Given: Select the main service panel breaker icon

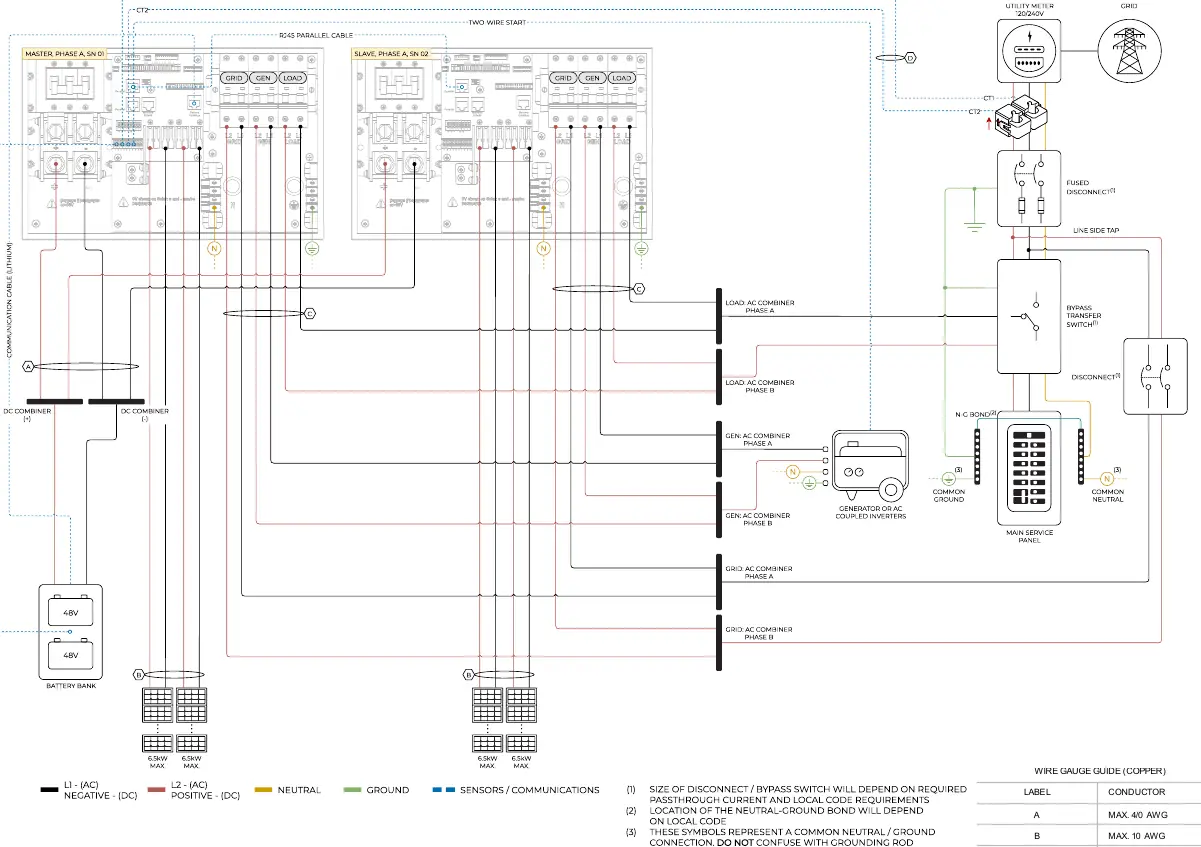Looking at the screenshot, I should click(x=1029, y=469).
